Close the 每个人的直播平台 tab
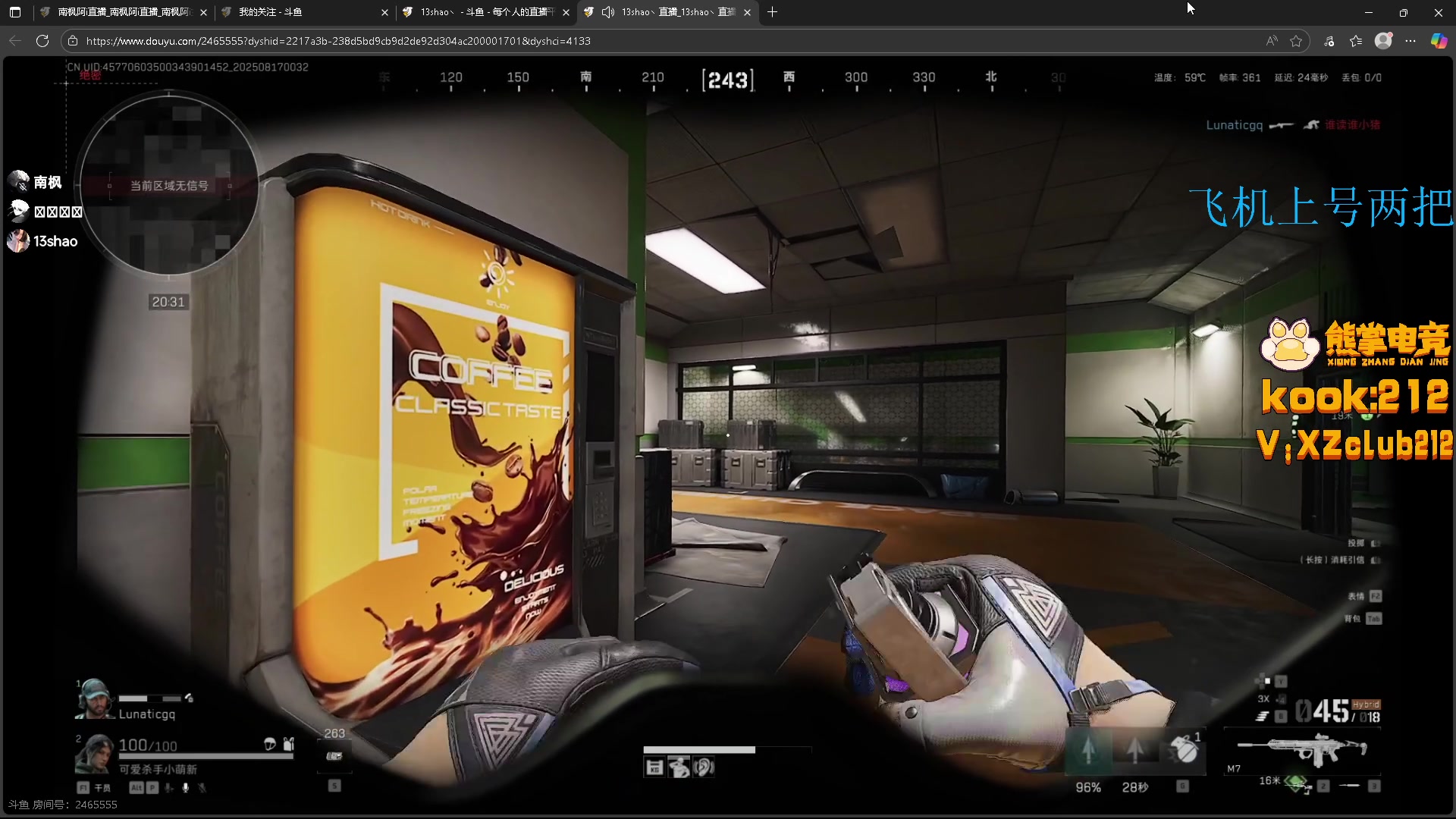1456x819 pixels. [x=566, y=12]
